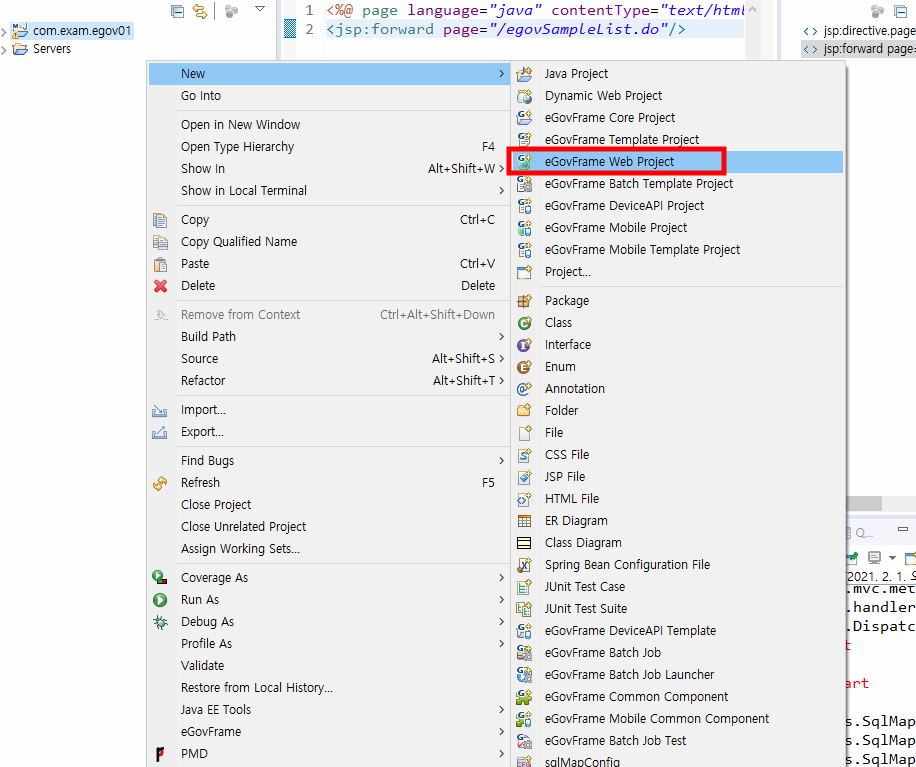Open Package Explorer view menu dropdown triangle
Viewport: 916px width, 767px height.
coord(261,9)
